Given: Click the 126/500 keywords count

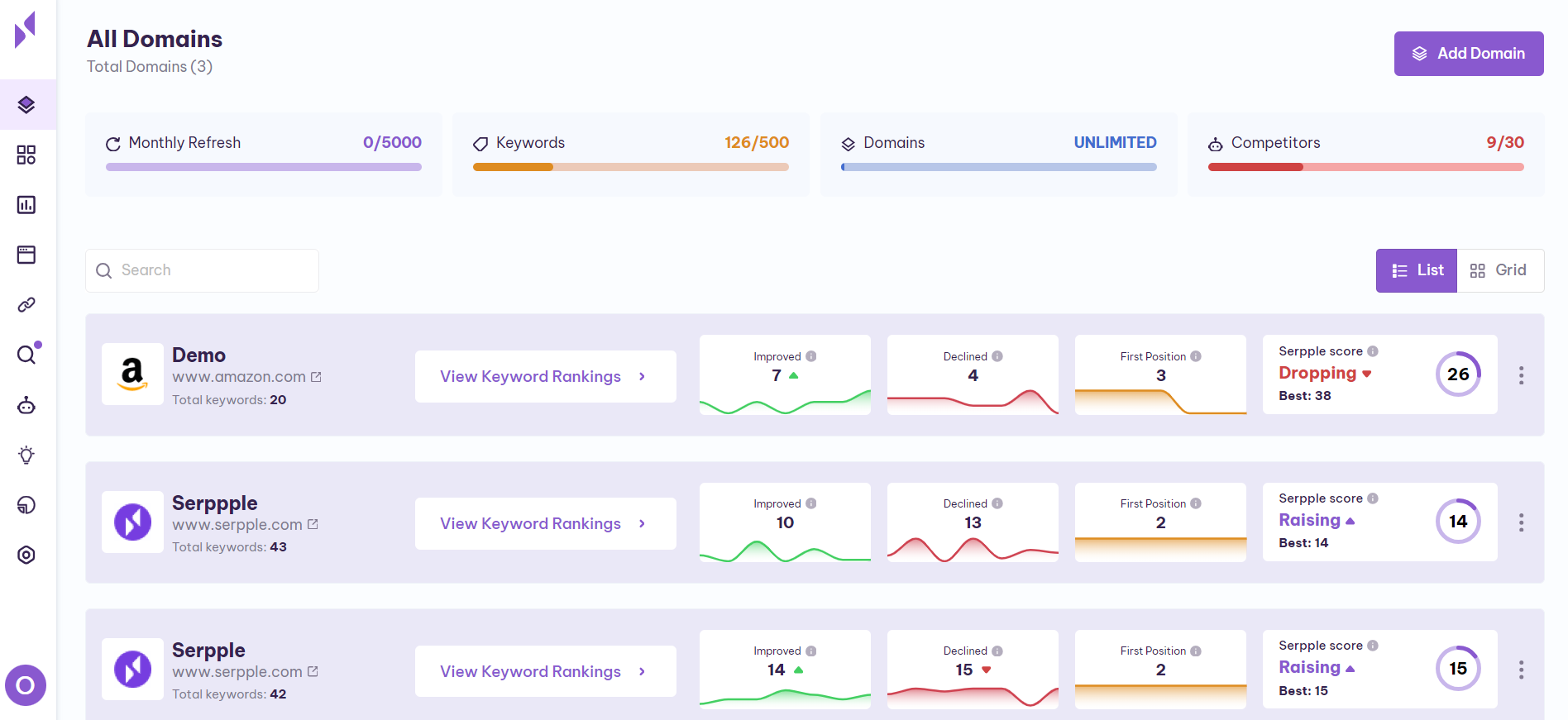Looking at the screenshot, I should pos(757,142).
